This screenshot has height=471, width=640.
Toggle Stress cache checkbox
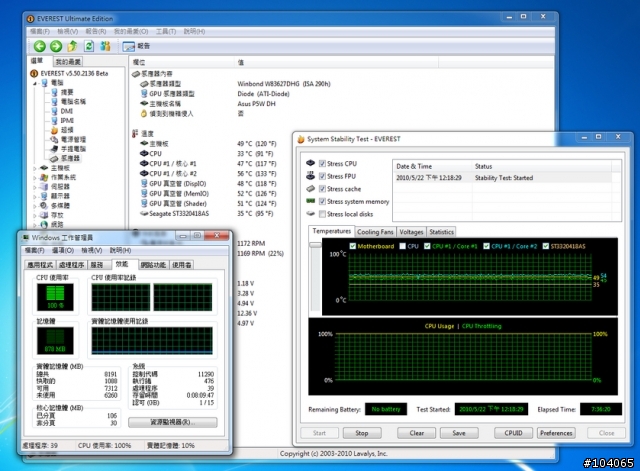(x=322, y=189)
